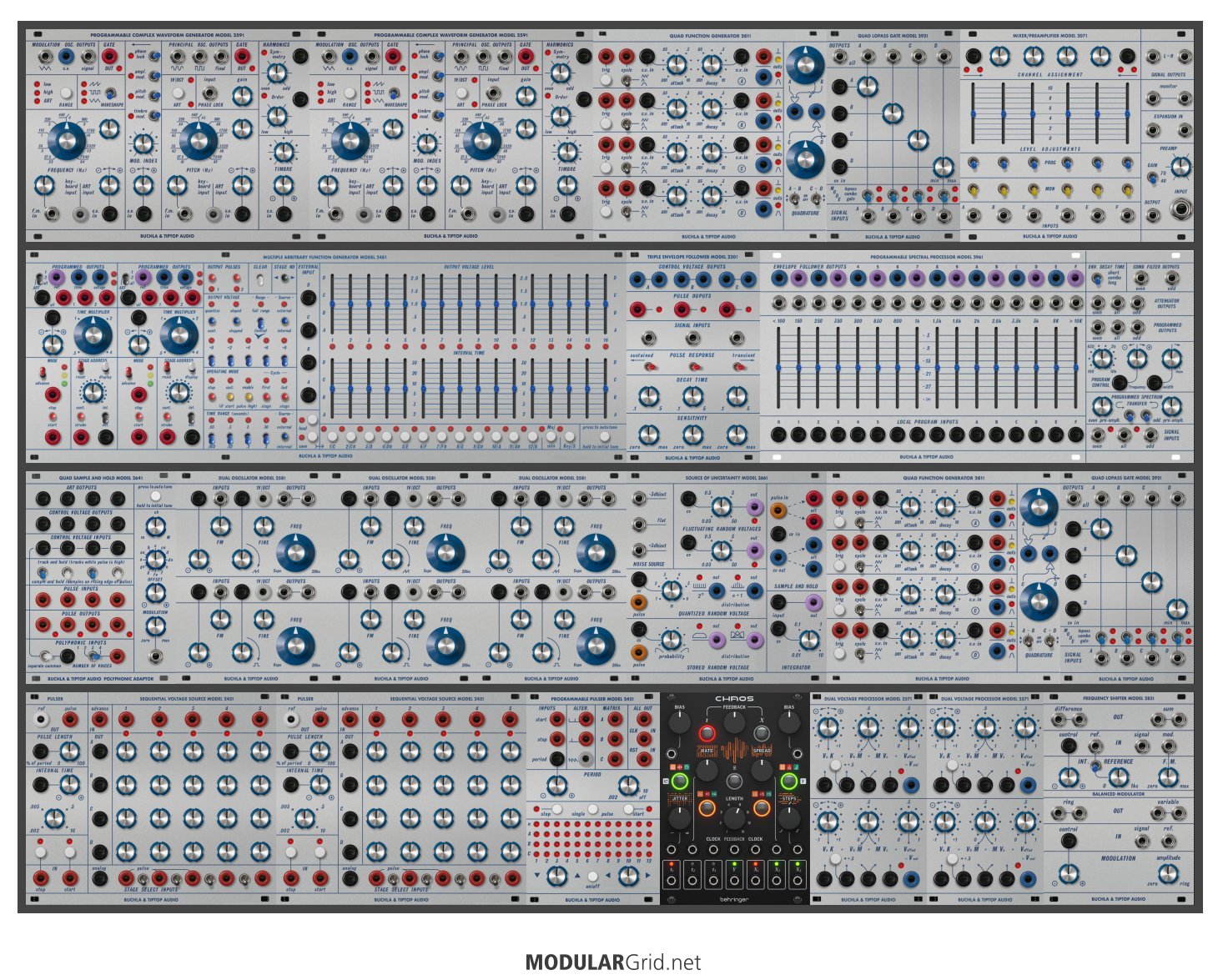
Task: Click top FINE knob on middle Dual Oscillator
Action: tap(414, 527)
